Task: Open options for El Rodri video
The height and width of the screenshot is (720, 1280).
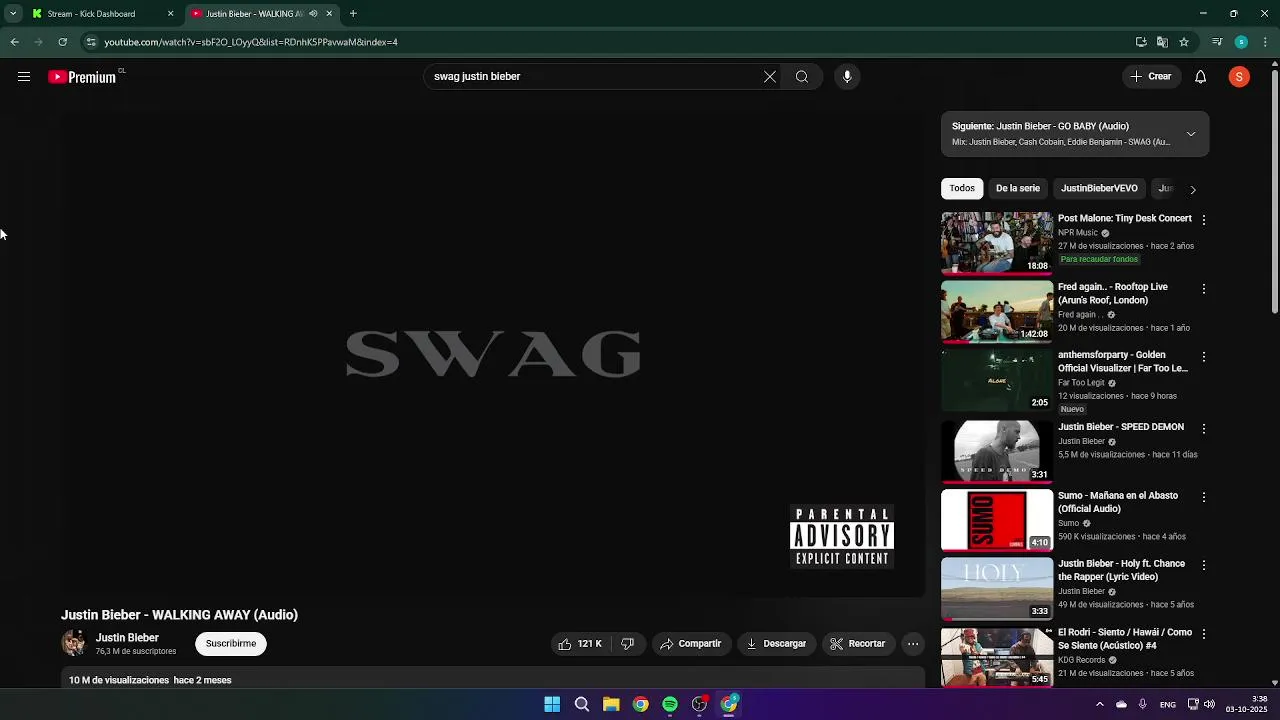Action: coord(1204,634)
